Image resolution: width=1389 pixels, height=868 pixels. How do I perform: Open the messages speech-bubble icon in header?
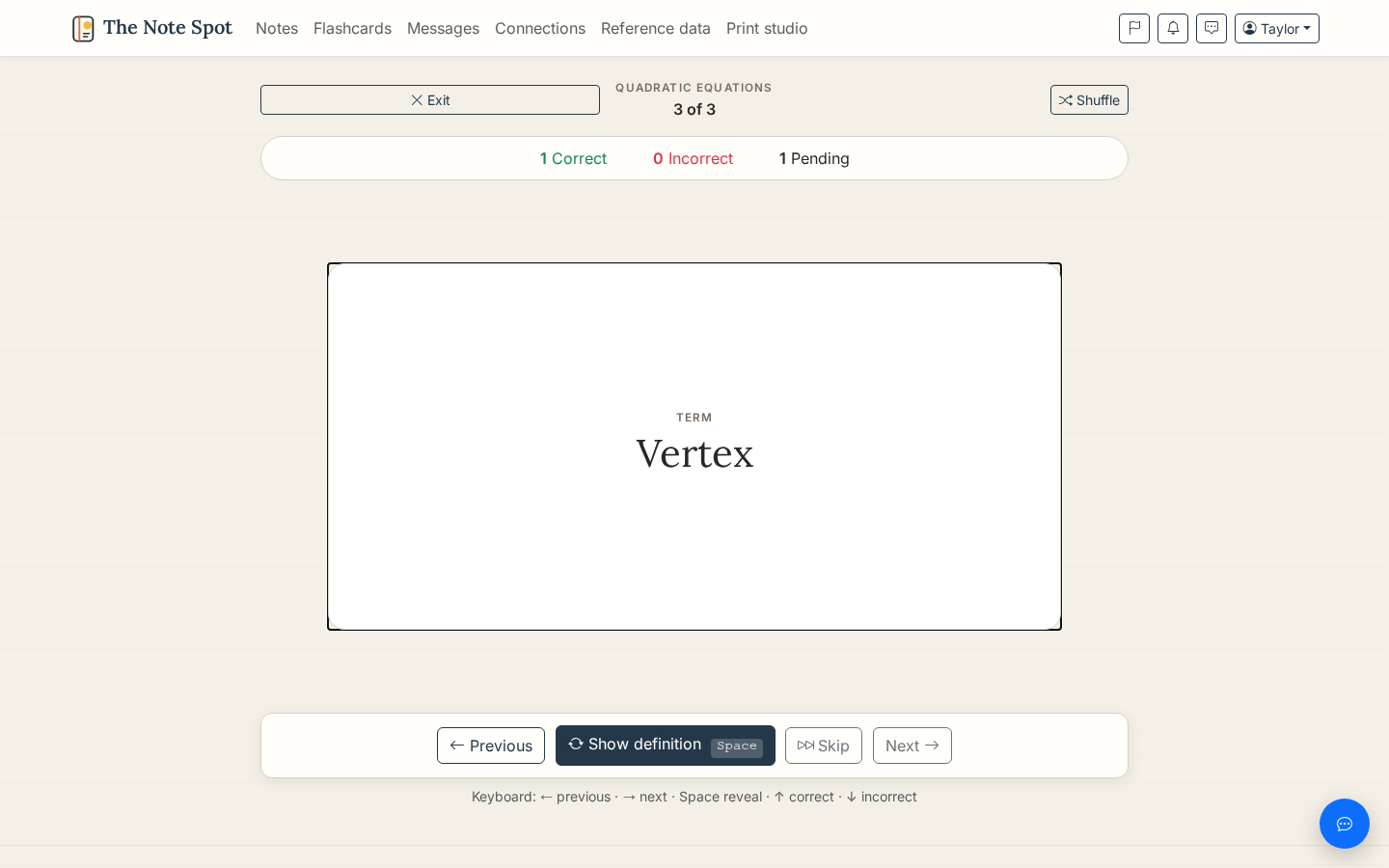tap(1212, 28)
